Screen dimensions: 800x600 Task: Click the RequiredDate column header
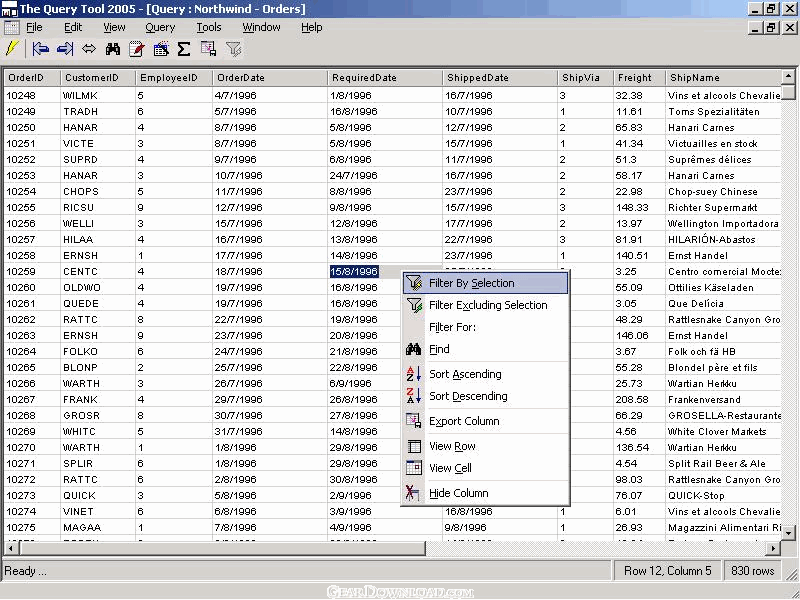[385, 78]
